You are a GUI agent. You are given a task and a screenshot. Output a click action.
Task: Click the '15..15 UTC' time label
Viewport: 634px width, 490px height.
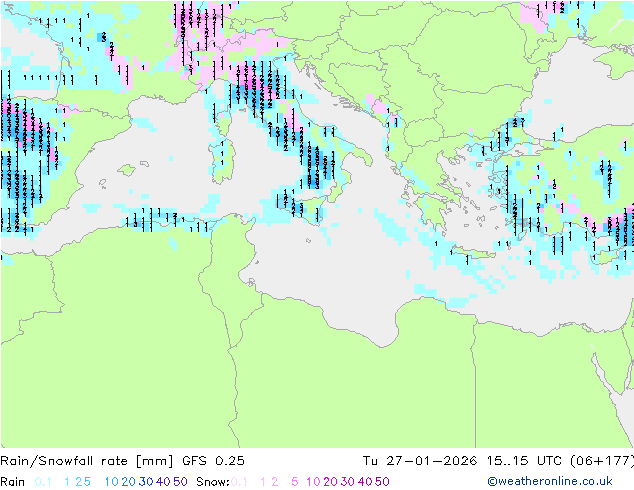tap(524, 461)
